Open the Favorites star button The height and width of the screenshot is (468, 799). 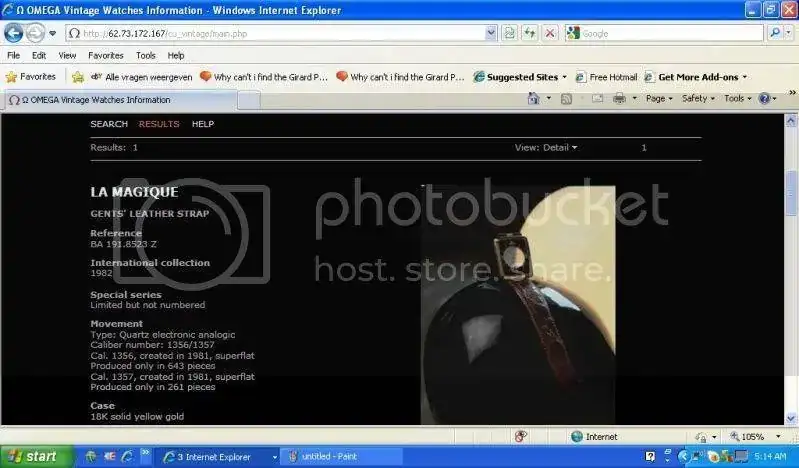pyautogui.click(x=31, y=77)
